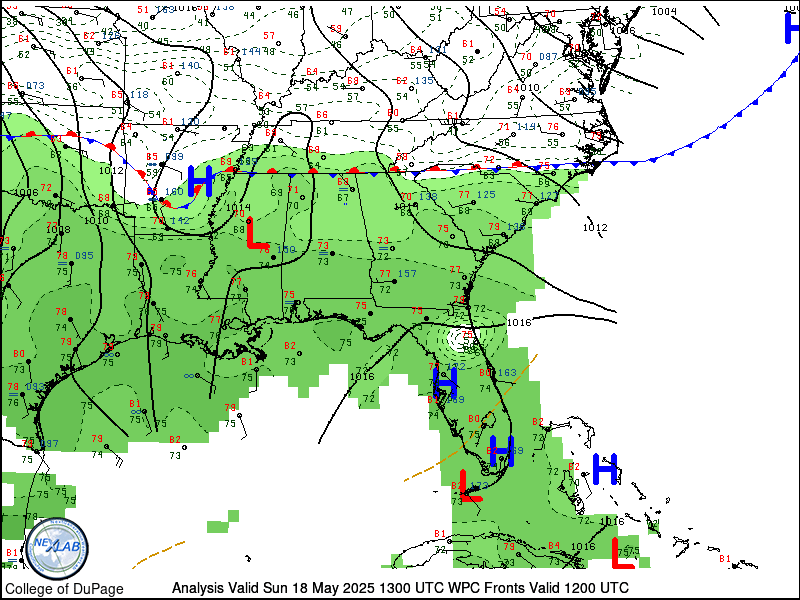Select the blue pressure value 140
This screenshot has height=600, width=800.
[190, 65]
